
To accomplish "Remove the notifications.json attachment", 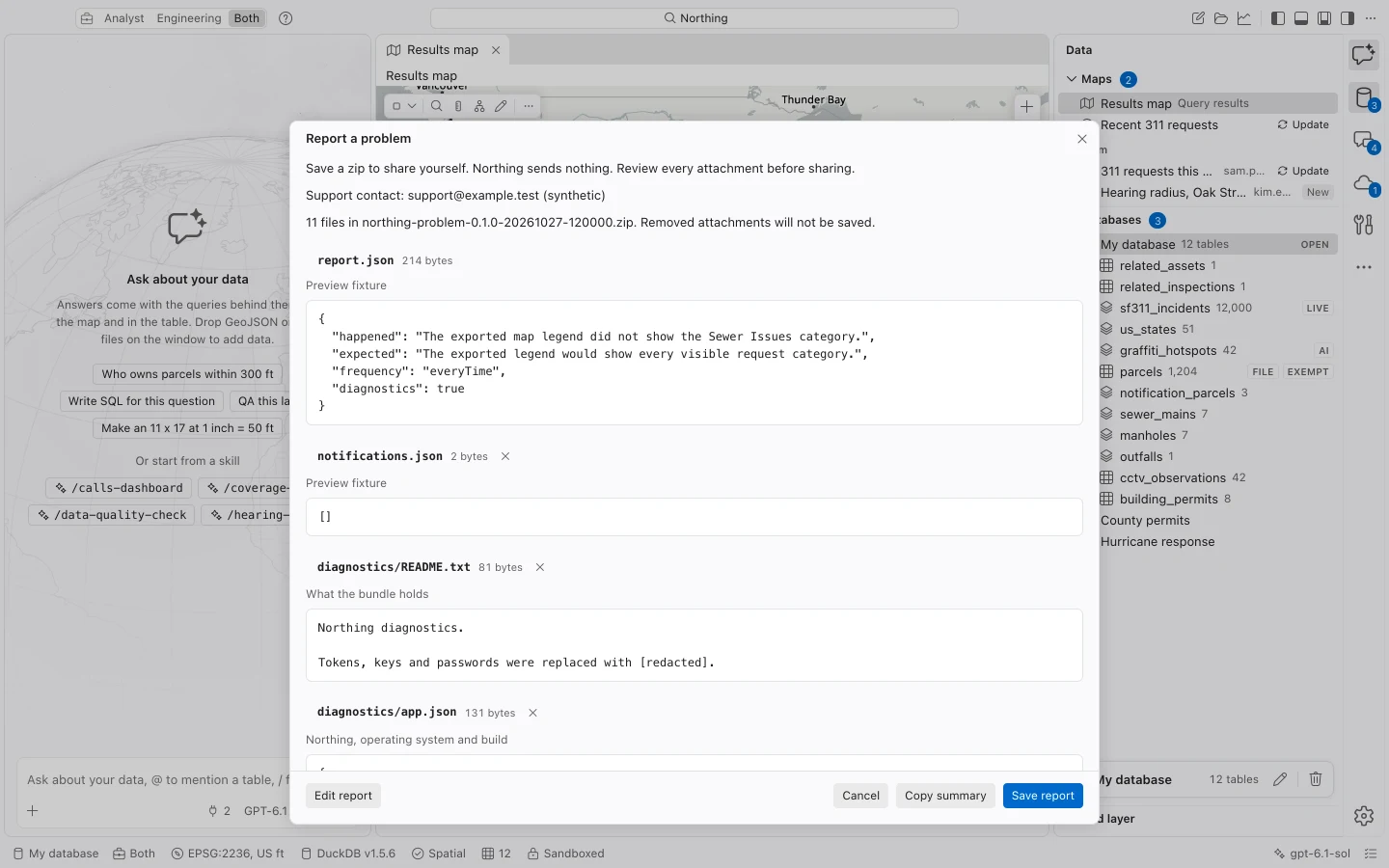I will click(x=505, y=456).
